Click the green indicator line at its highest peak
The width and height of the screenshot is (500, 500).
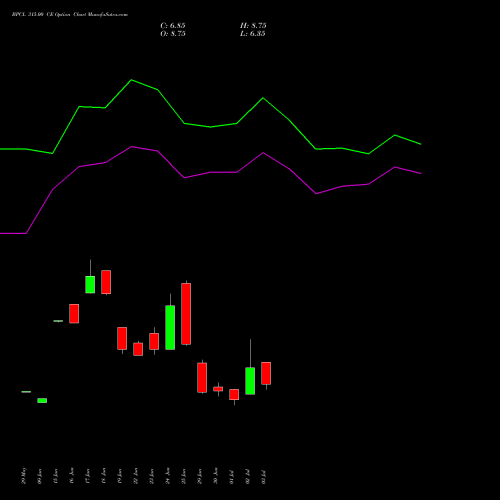click(131, 80)
